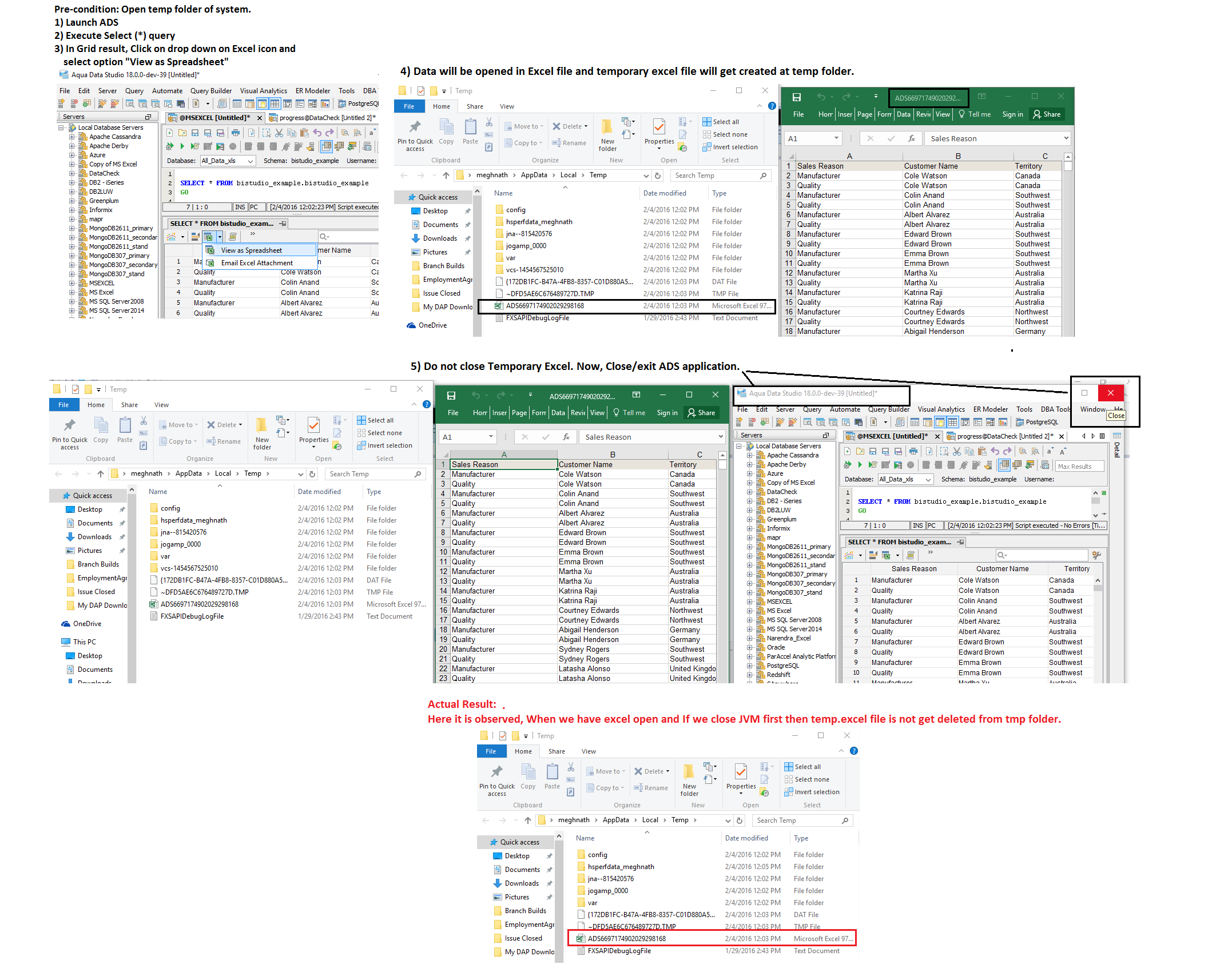Click the vertical scrollbar in step 4 Excel sheet
Screen dimensions: 1232x972
click(1067, 244)
